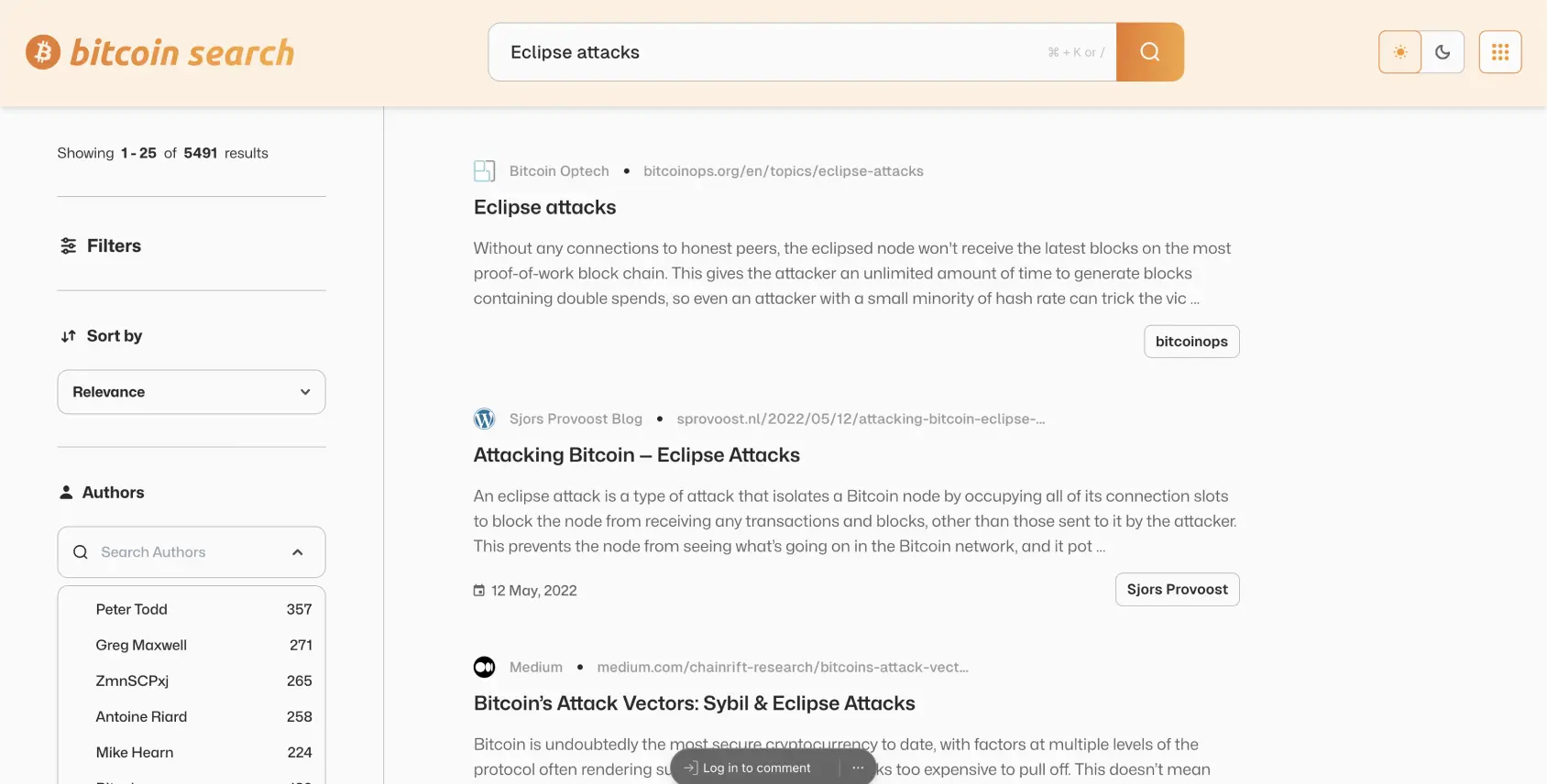Click the Bitcoin Optech source icon
Image resolution: width=1547 pixels, height=784 pixels.
(484, 171)
